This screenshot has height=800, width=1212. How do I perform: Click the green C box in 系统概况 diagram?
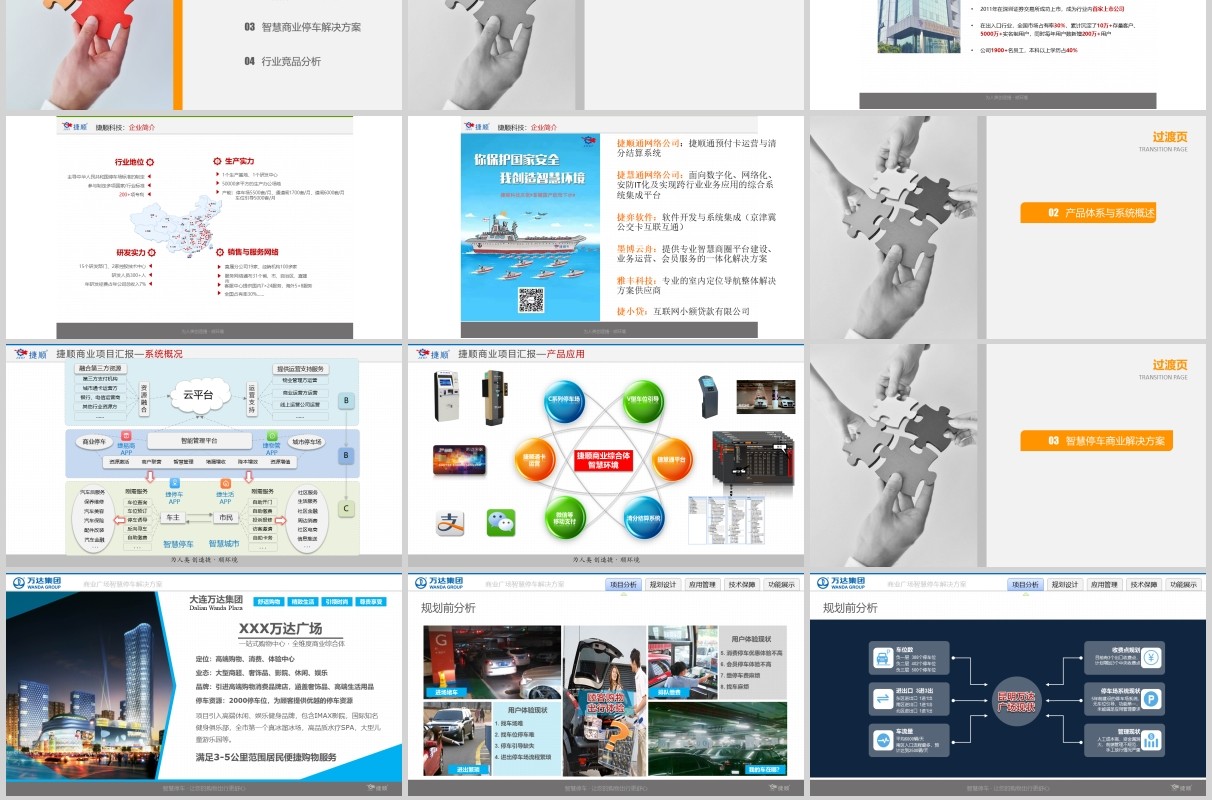[347, 509]
